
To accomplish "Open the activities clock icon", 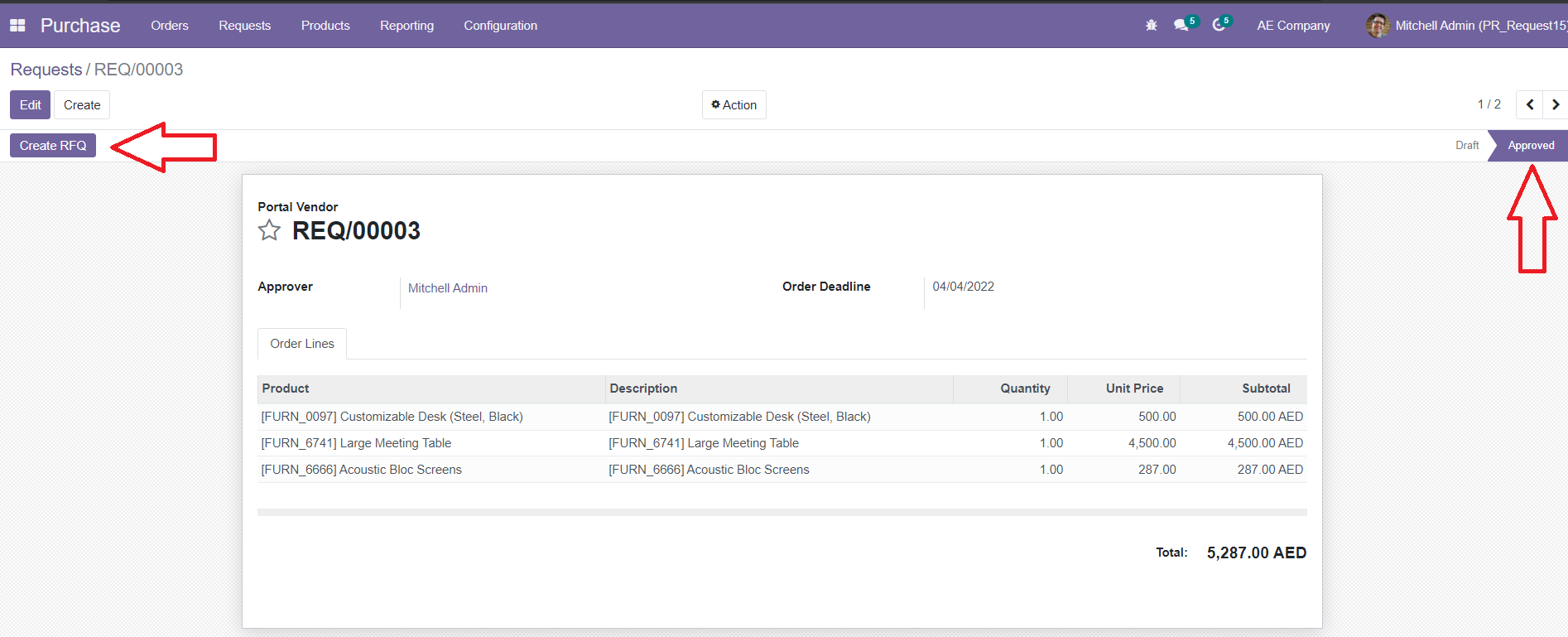I will click(x=1219, y=26).
